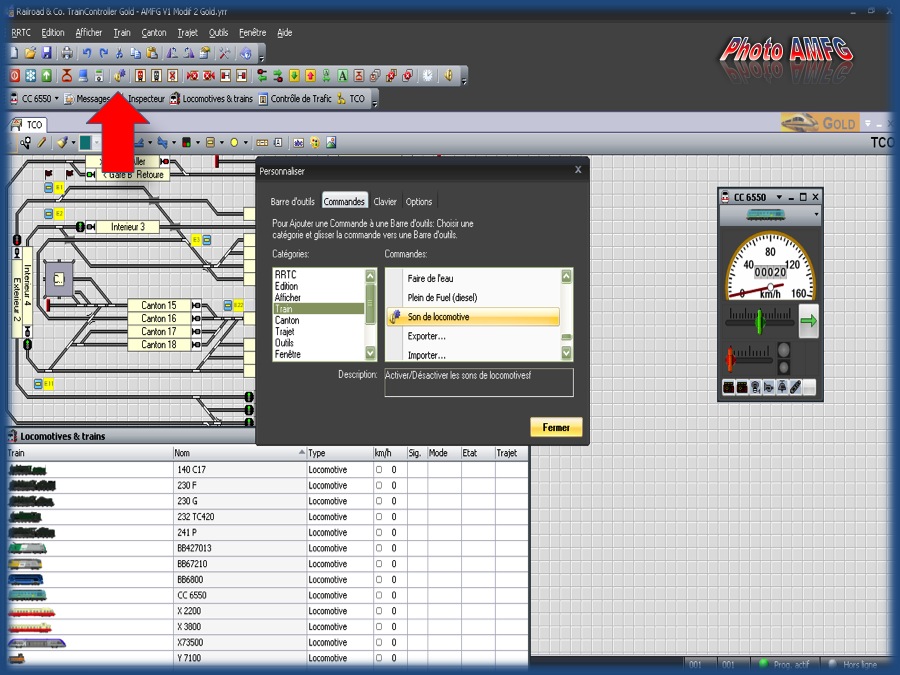Switch to the Options tab in Personnaliser
This screenshot has height=675, width=900.
[418, 201]
